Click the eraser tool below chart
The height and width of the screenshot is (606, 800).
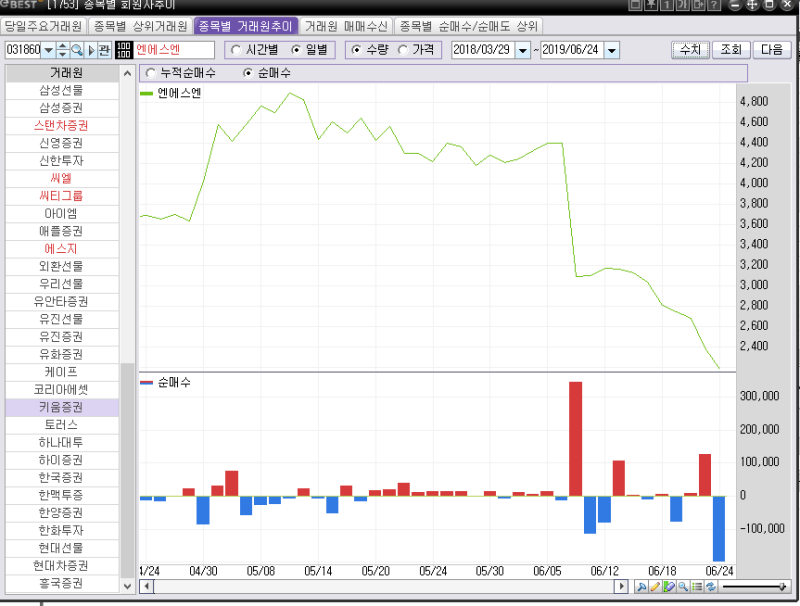pyautogui.click(x=669, y=587)
